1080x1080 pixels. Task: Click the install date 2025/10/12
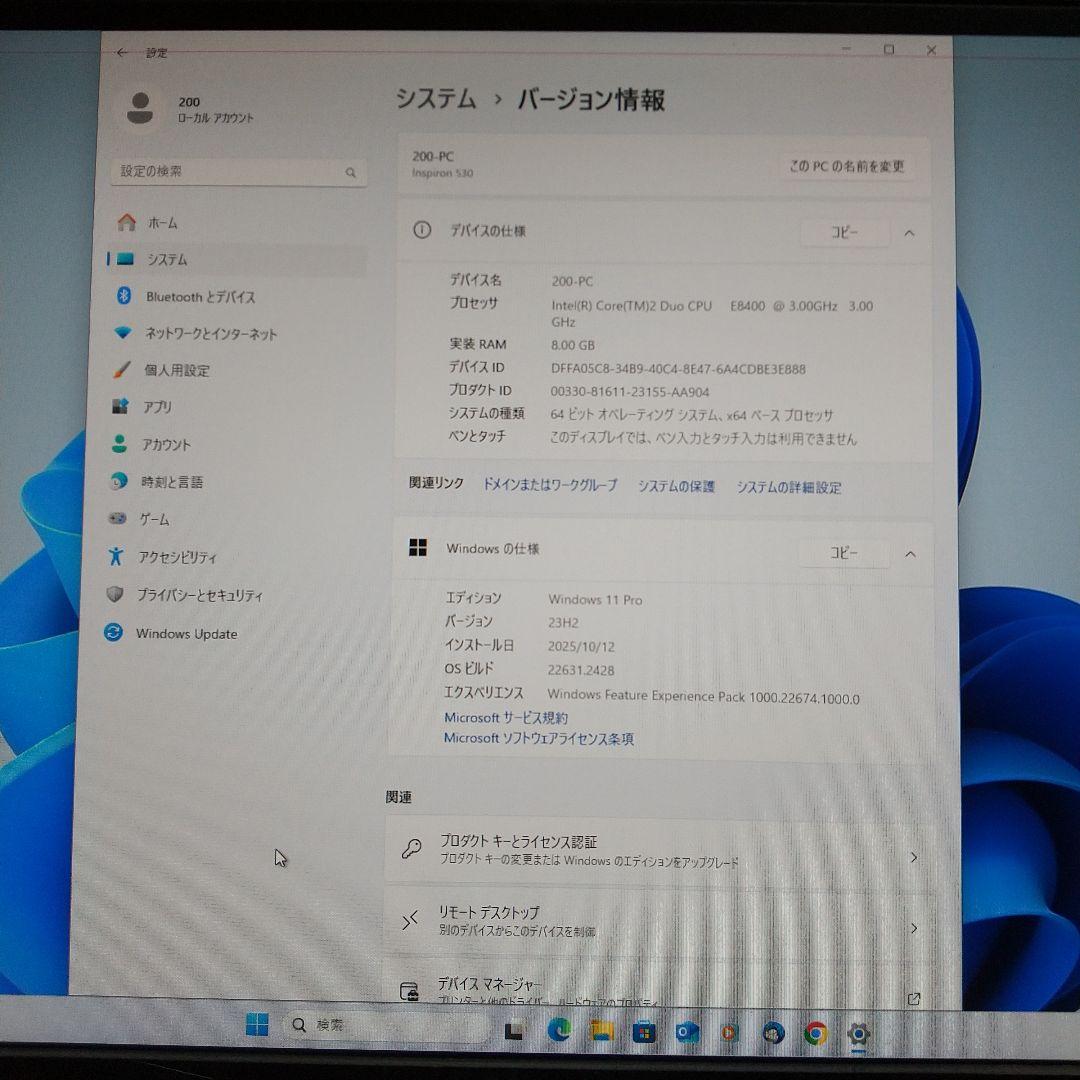click(x=581, y=646)
